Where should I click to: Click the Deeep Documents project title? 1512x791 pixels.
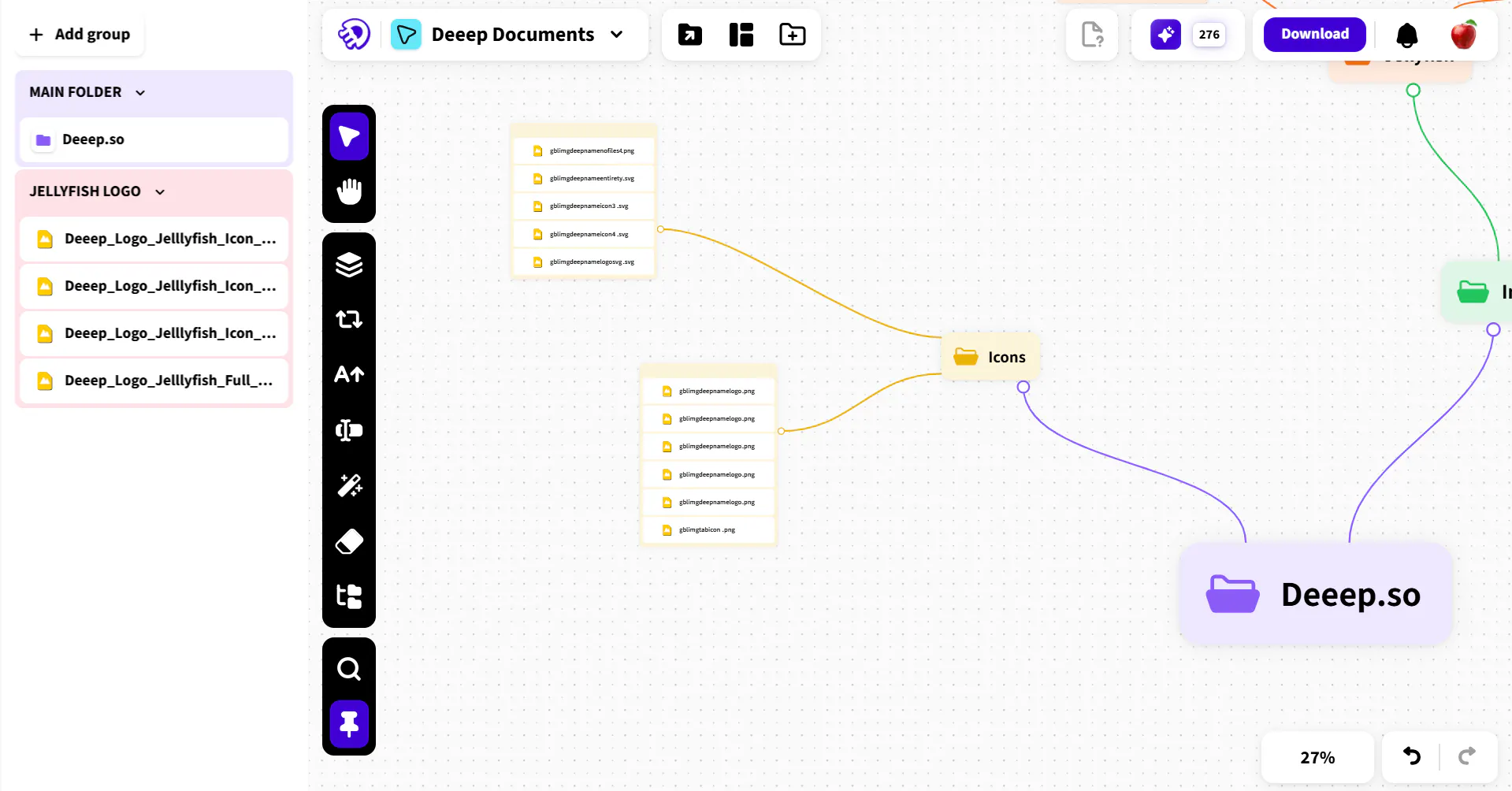513,35
